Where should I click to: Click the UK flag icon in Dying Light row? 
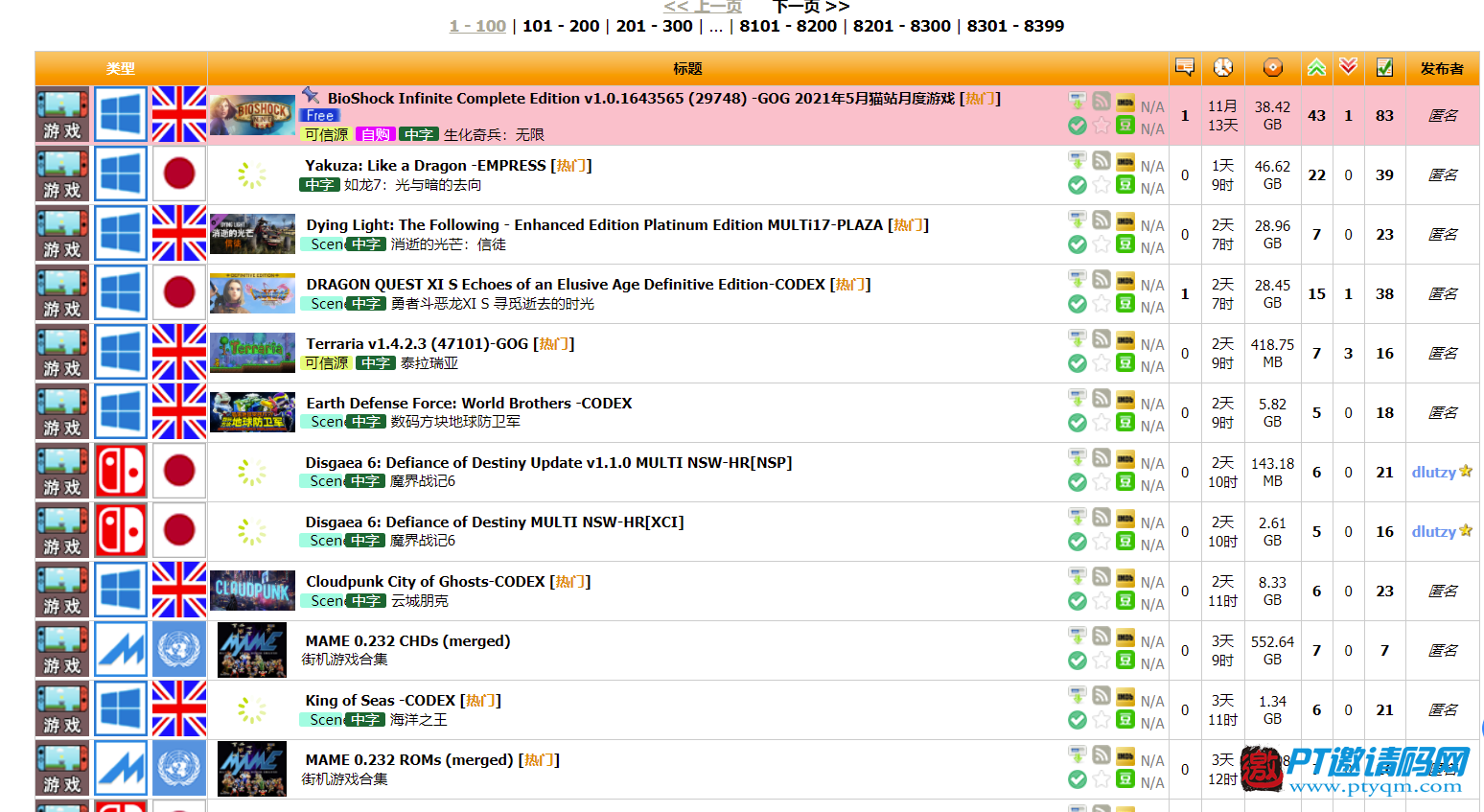tap(179, 234)
